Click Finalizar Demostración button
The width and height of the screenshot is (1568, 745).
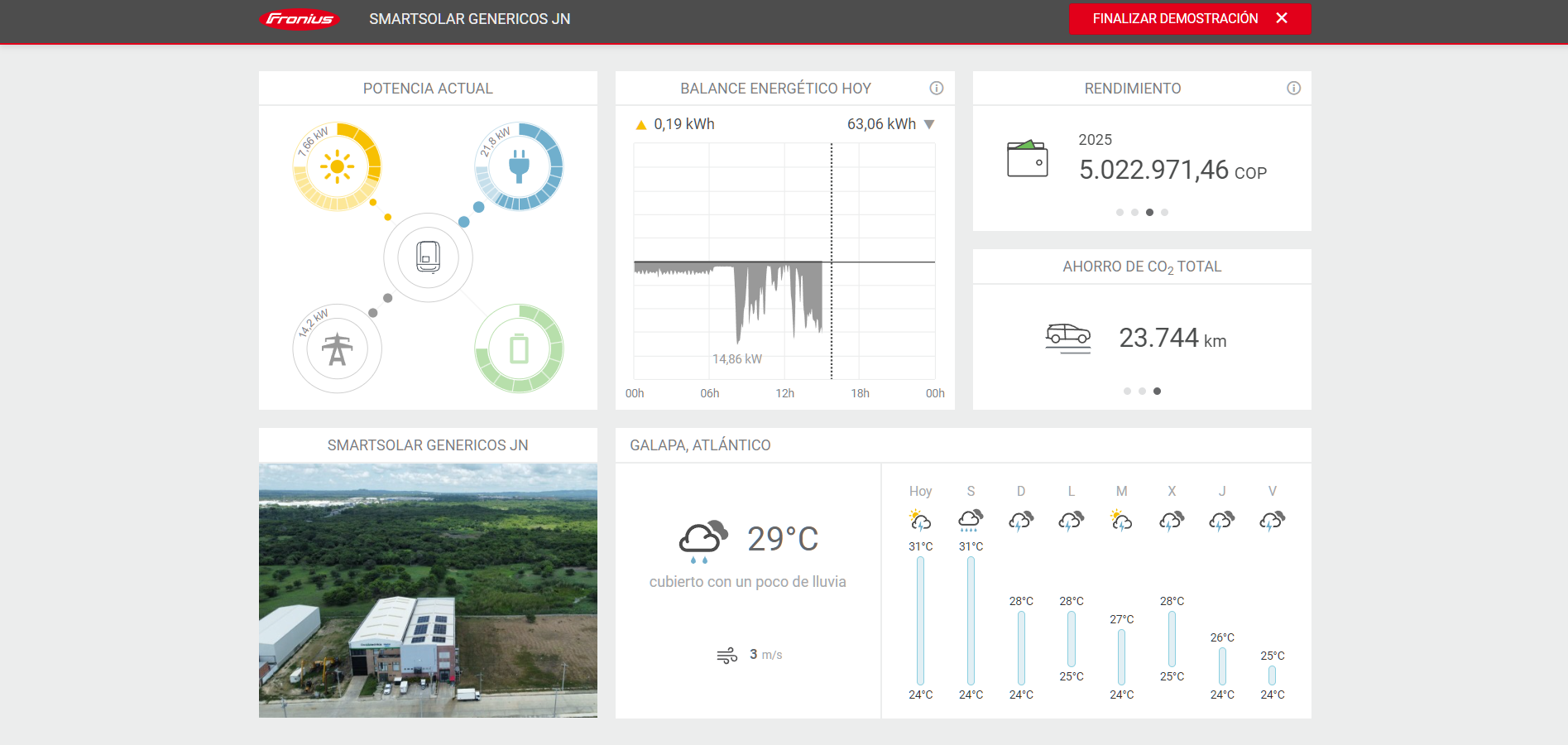[x=1189, y=19]
